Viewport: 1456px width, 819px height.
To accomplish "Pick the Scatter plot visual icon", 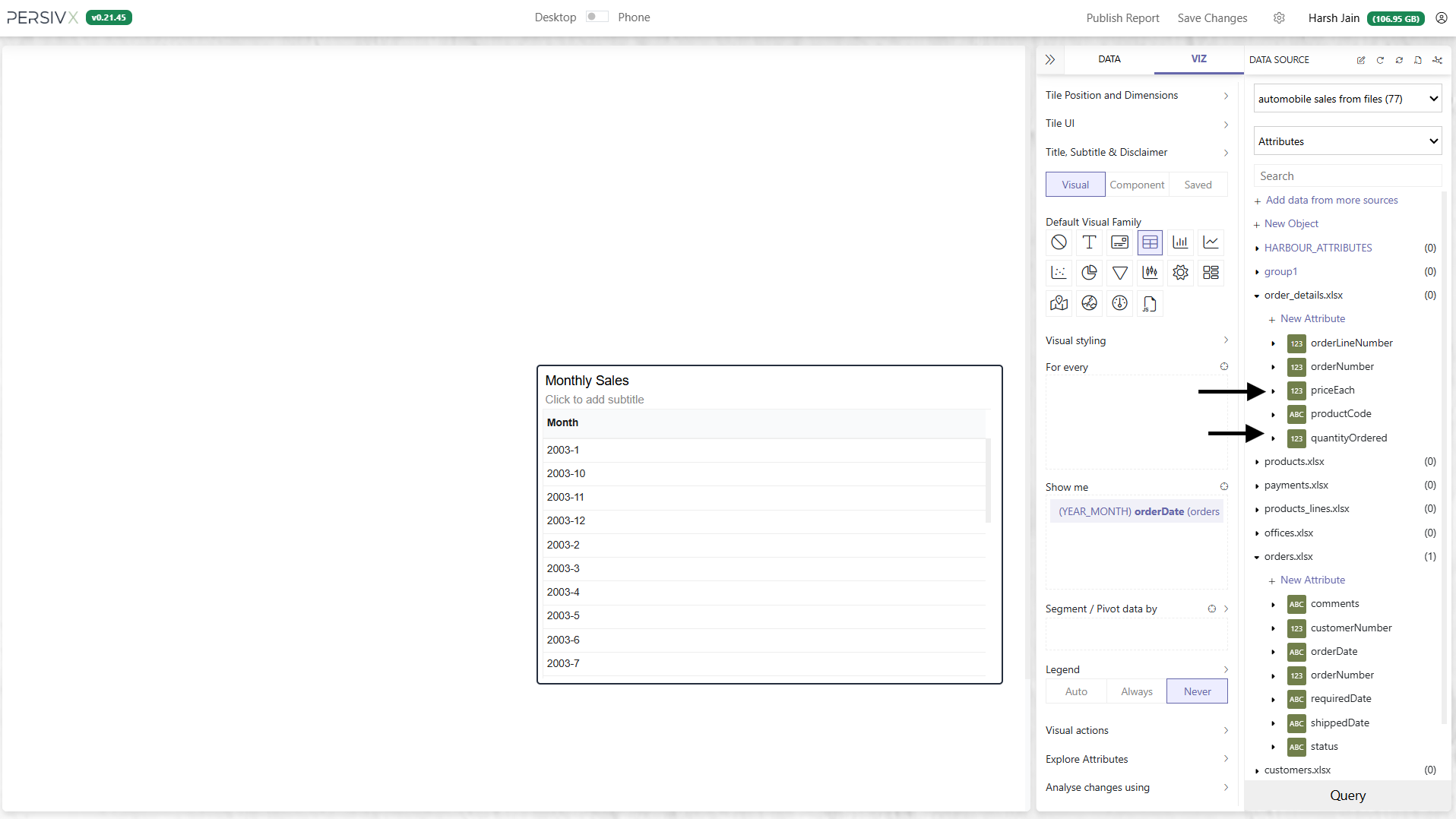I will click(x=1059, y=273).
